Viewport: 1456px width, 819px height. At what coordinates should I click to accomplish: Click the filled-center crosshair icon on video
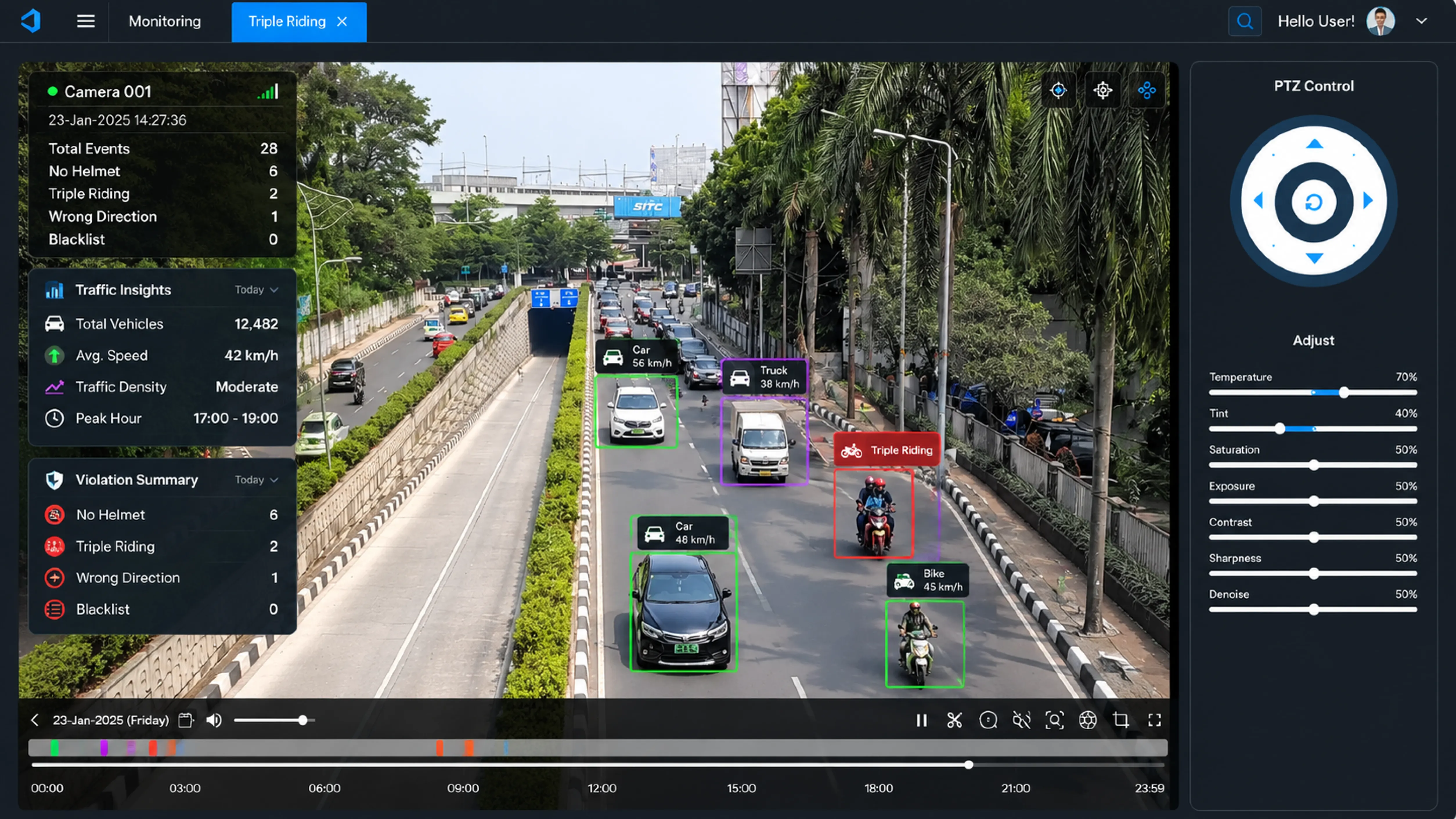click(1058, 91)
